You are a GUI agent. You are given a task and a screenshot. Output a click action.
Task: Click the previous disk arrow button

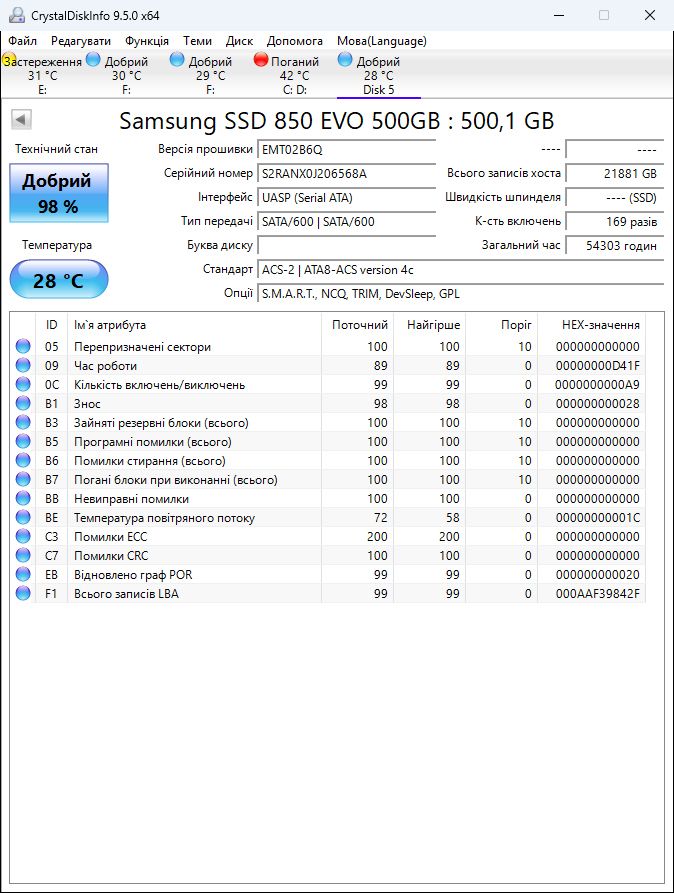pos(21,120)
